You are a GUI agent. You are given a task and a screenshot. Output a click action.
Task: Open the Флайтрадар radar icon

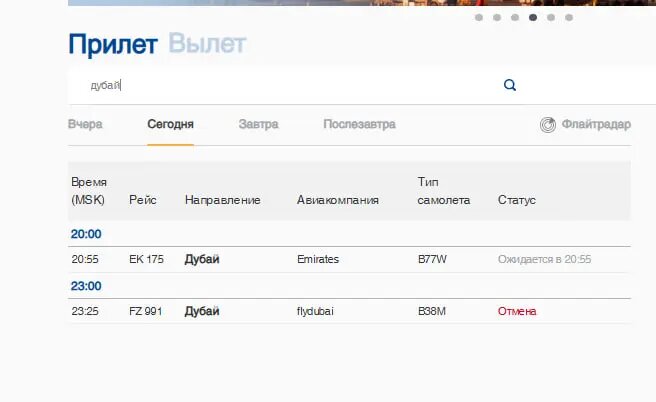click(x=548, y=125)
